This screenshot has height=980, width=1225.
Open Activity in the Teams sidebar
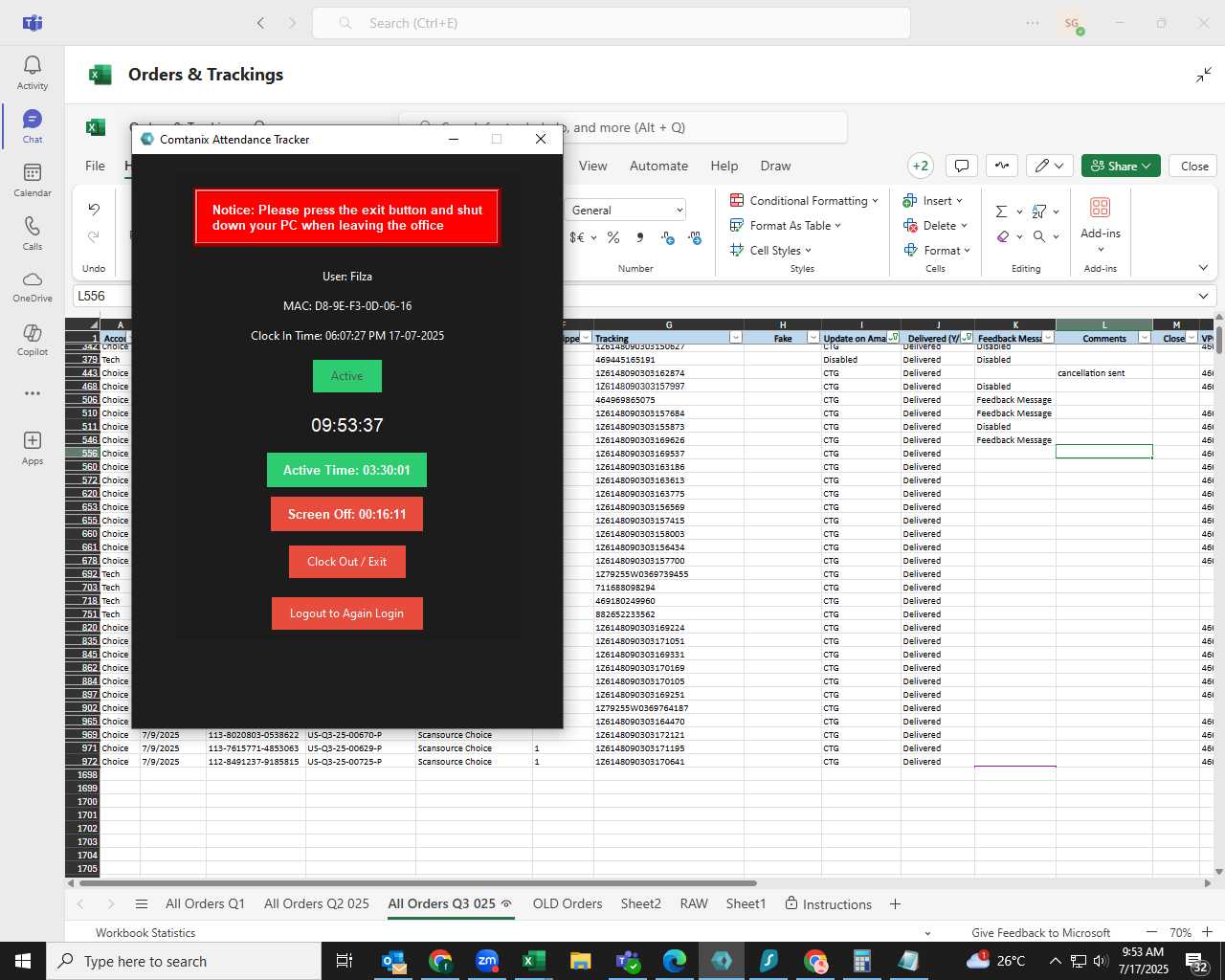tap(33, 73)
